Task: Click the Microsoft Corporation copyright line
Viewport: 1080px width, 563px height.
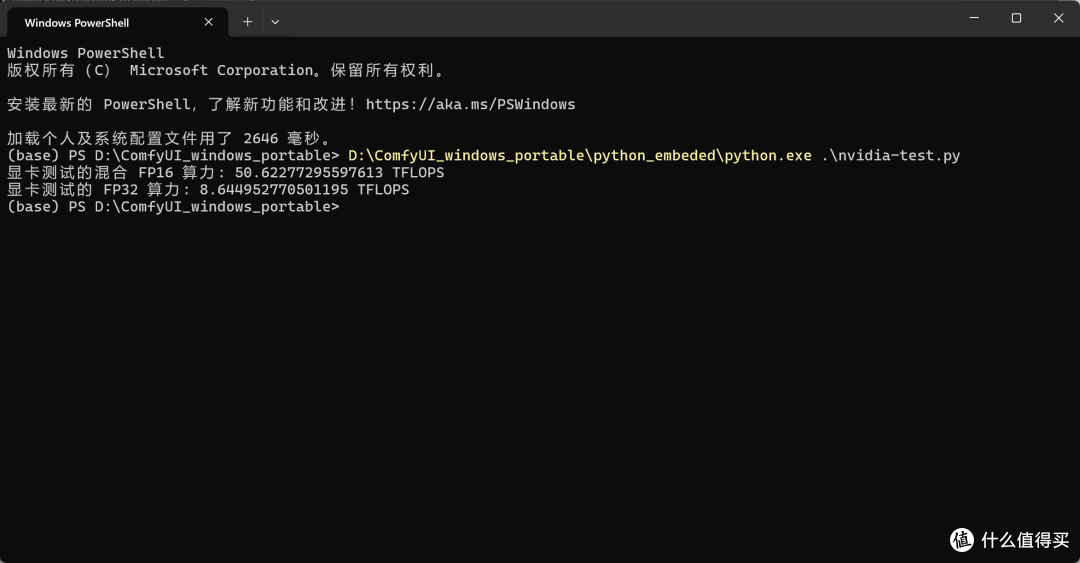Action: point(227,70)
